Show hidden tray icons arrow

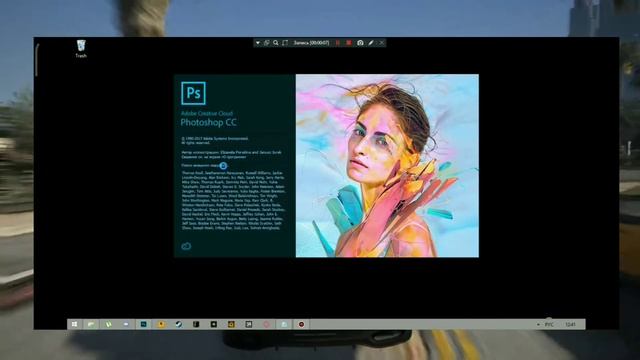(x=538, y=324)
